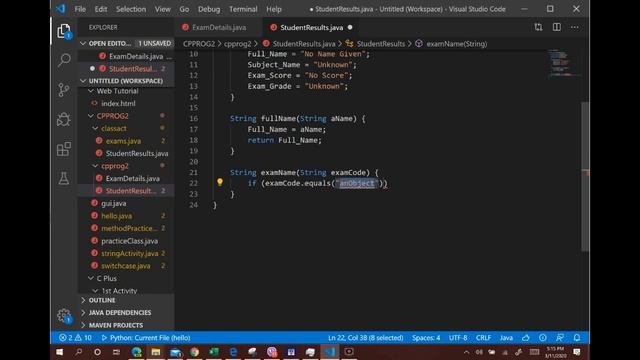Click the unsaved dot on StudentResults.java tab

350,27
